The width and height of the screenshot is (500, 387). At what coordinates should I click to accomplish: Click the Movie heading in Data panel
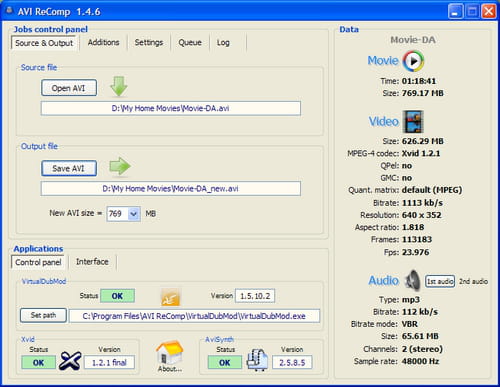[383, 61]
